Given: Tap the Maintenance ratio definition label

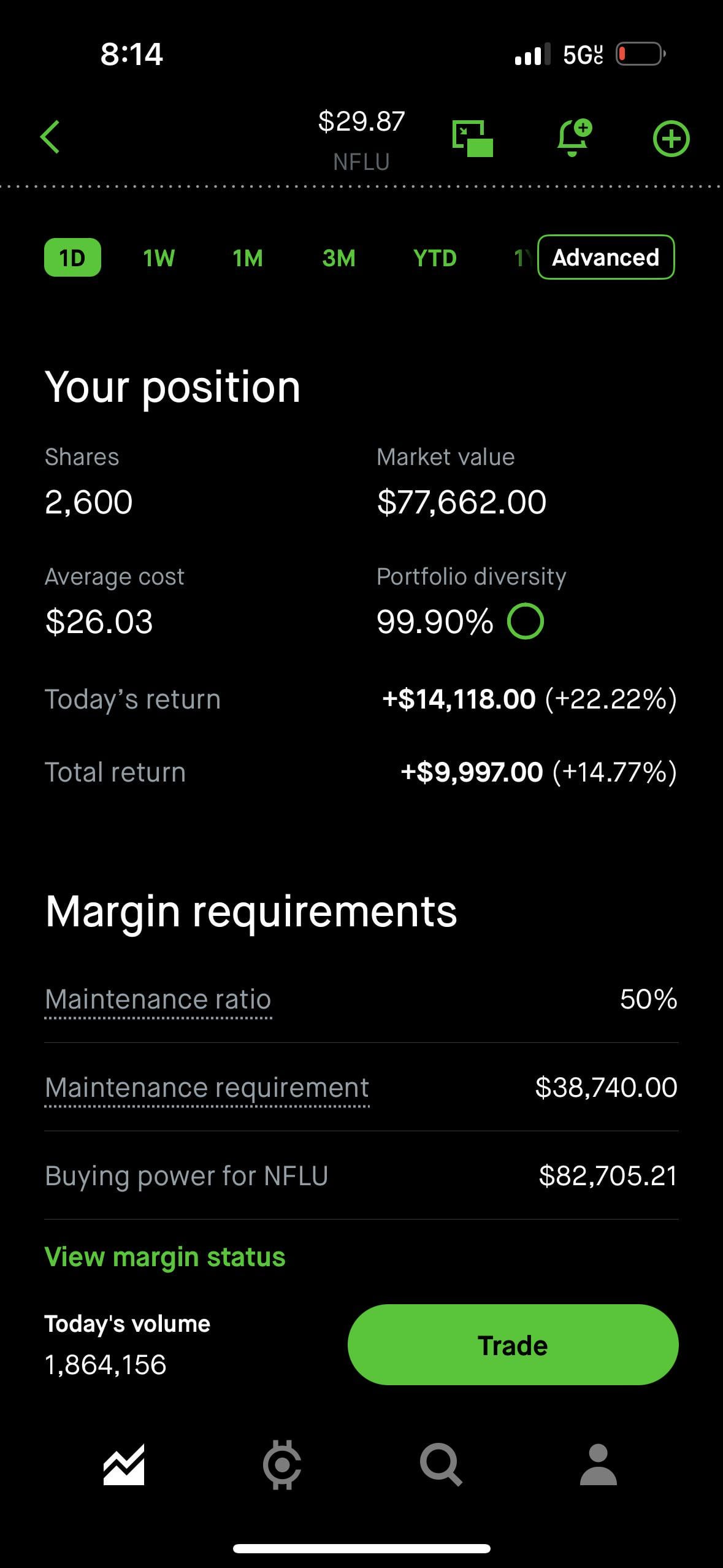Looking at the screenshot, I should click(x=158, y=999).
